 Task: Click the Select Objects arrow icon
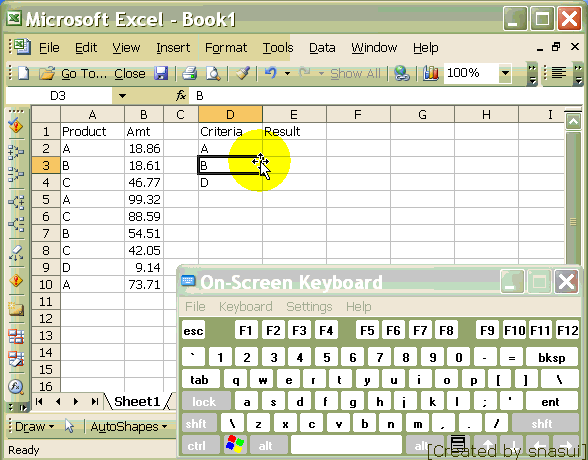[x=69, y=426]
